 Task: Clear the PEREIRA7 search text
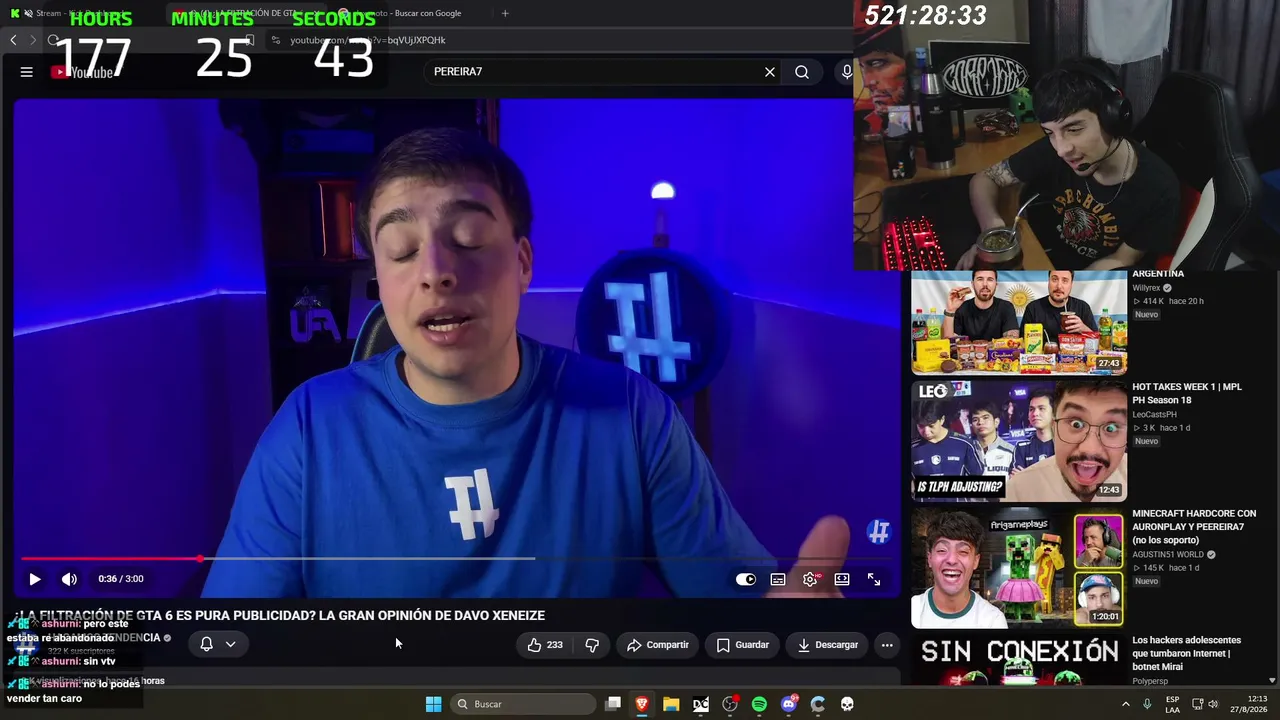click(x=770, y=72)
